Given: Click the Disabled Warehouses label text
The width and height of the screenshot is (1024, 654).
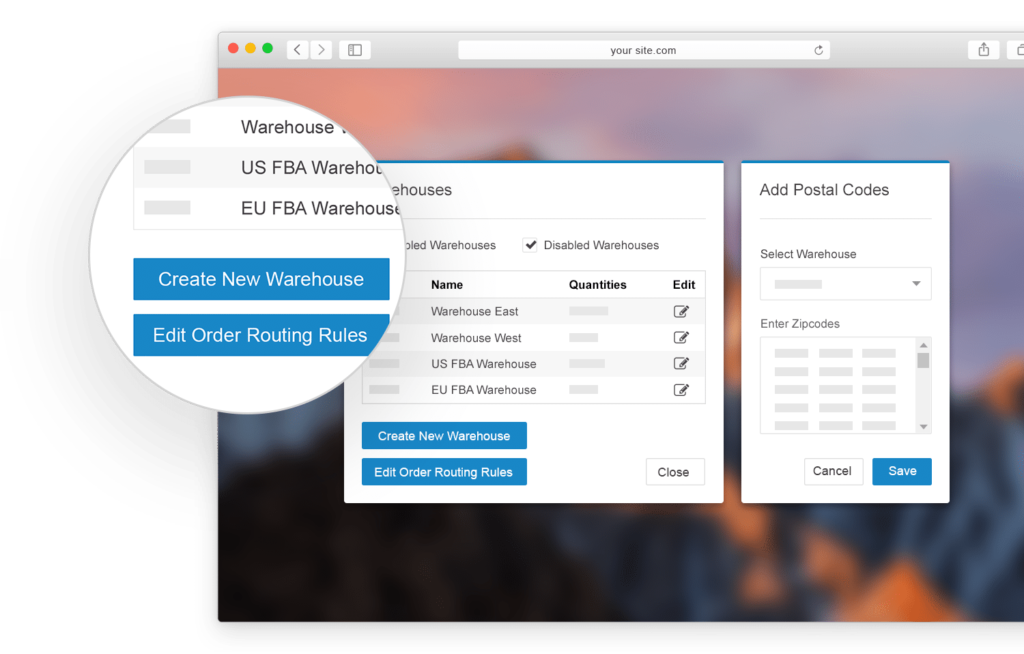Looking at the screenshot, I should 601,245.
